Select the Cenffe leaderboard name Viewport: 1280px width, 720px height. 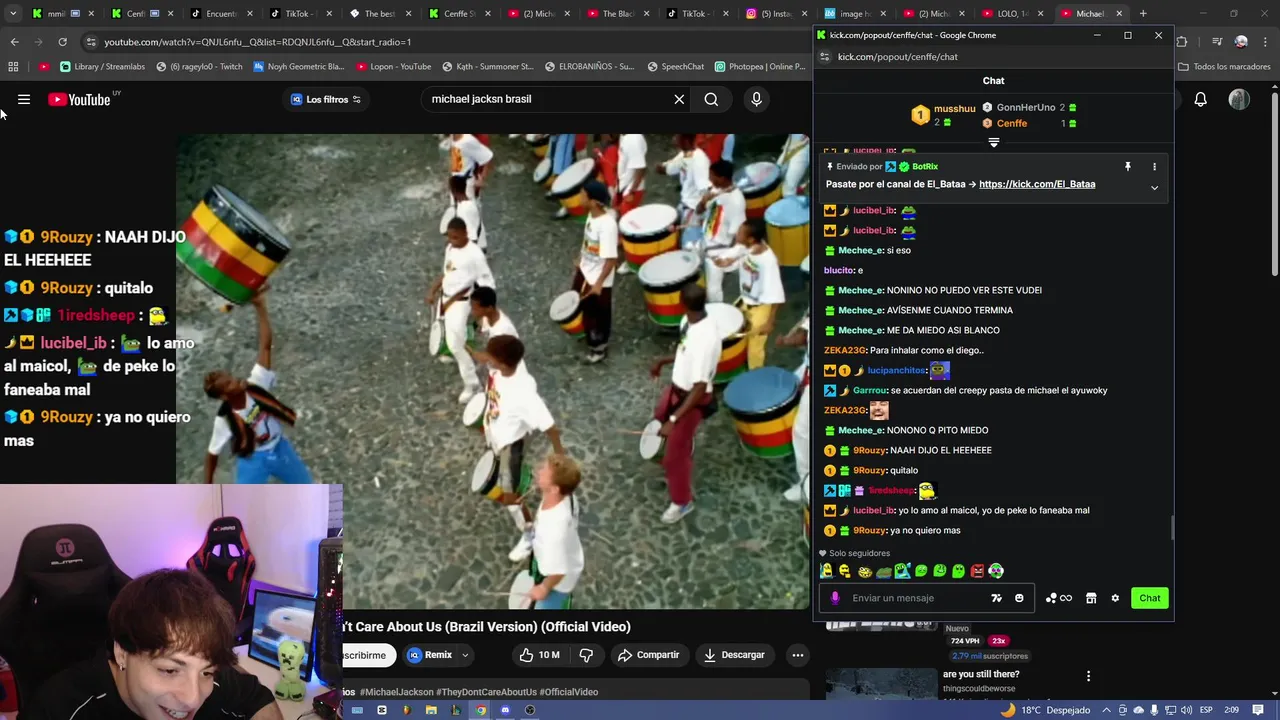click(1011, 123)
